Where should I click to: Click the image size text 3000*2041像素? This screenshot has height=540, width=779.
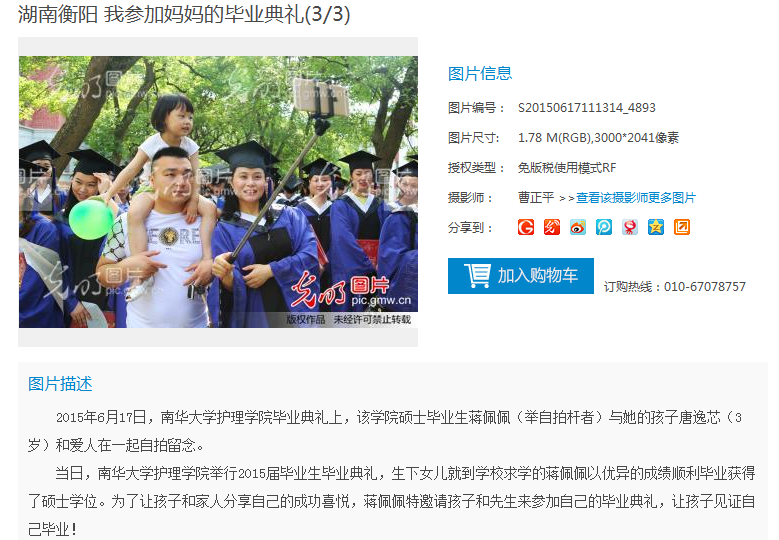pos(636,138)
